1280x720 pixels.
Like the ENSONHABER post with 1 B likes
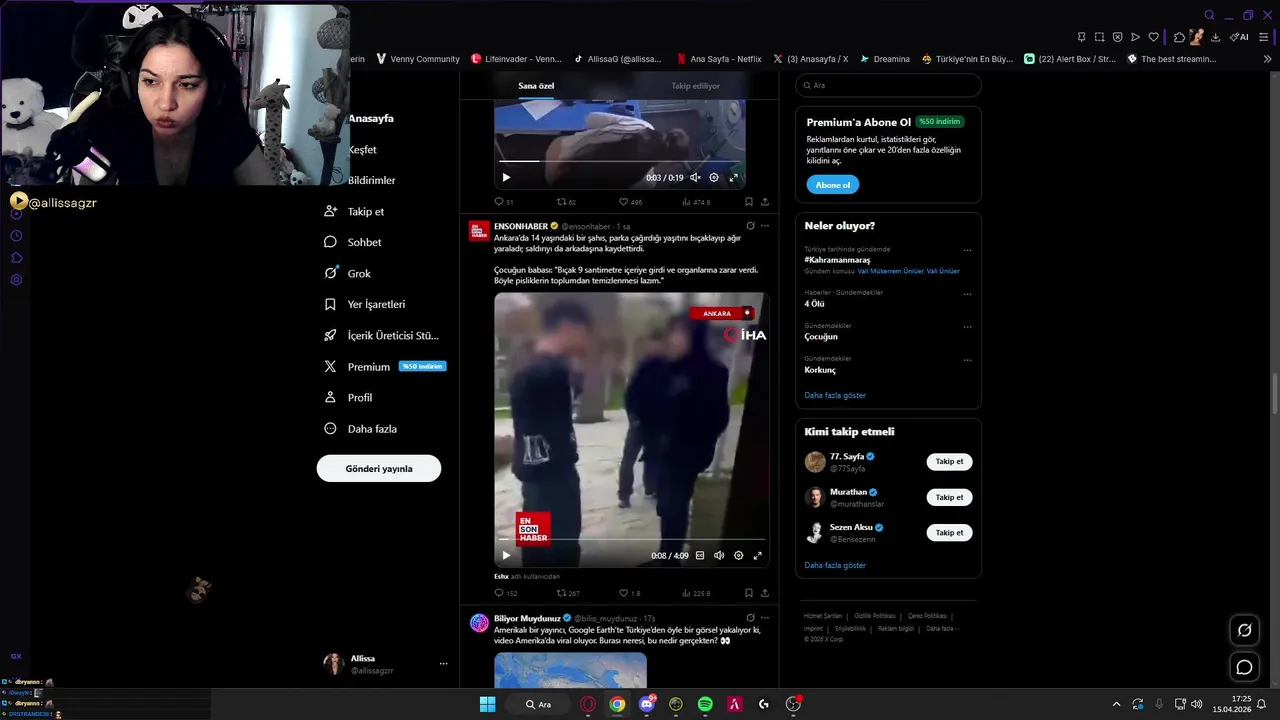coord(629,593)
